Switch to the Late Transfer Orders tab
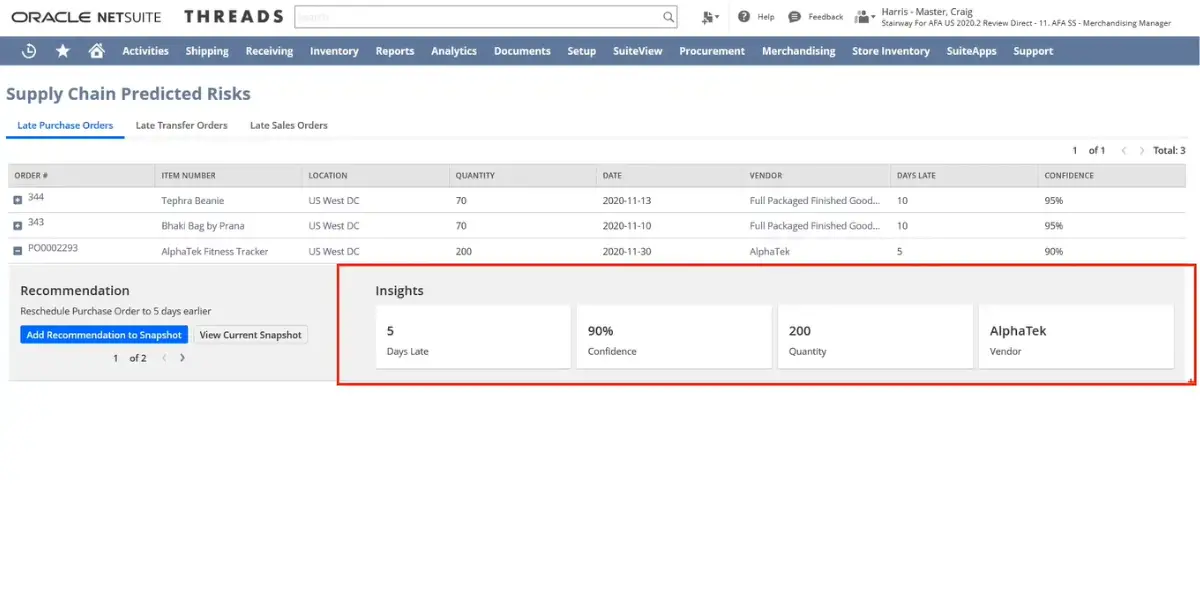This screenshot has height=600, width=1200. coord(182,126)
